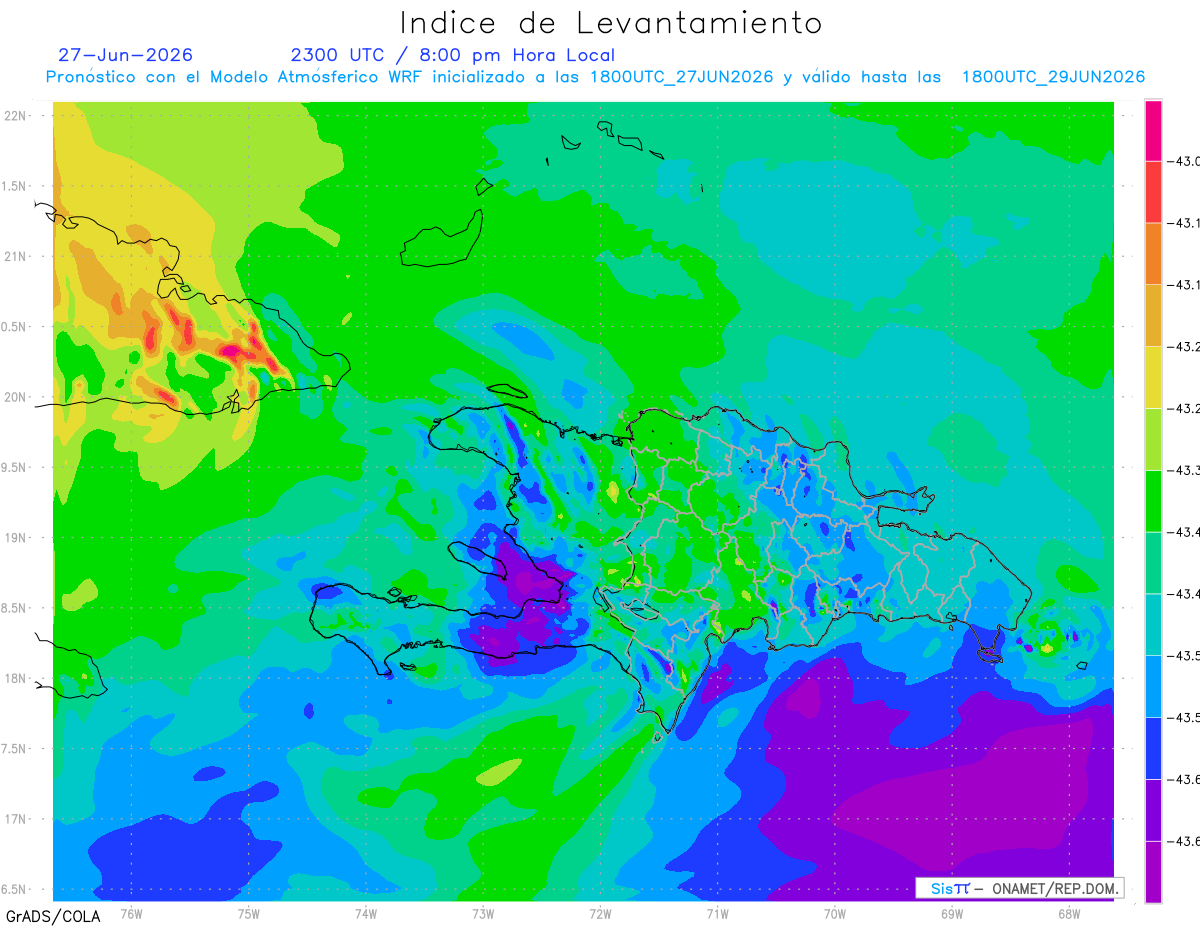This screenshot has width=1200, height=927.
Task: Click the '19N' latitude label
Action: tap(16, 538)
